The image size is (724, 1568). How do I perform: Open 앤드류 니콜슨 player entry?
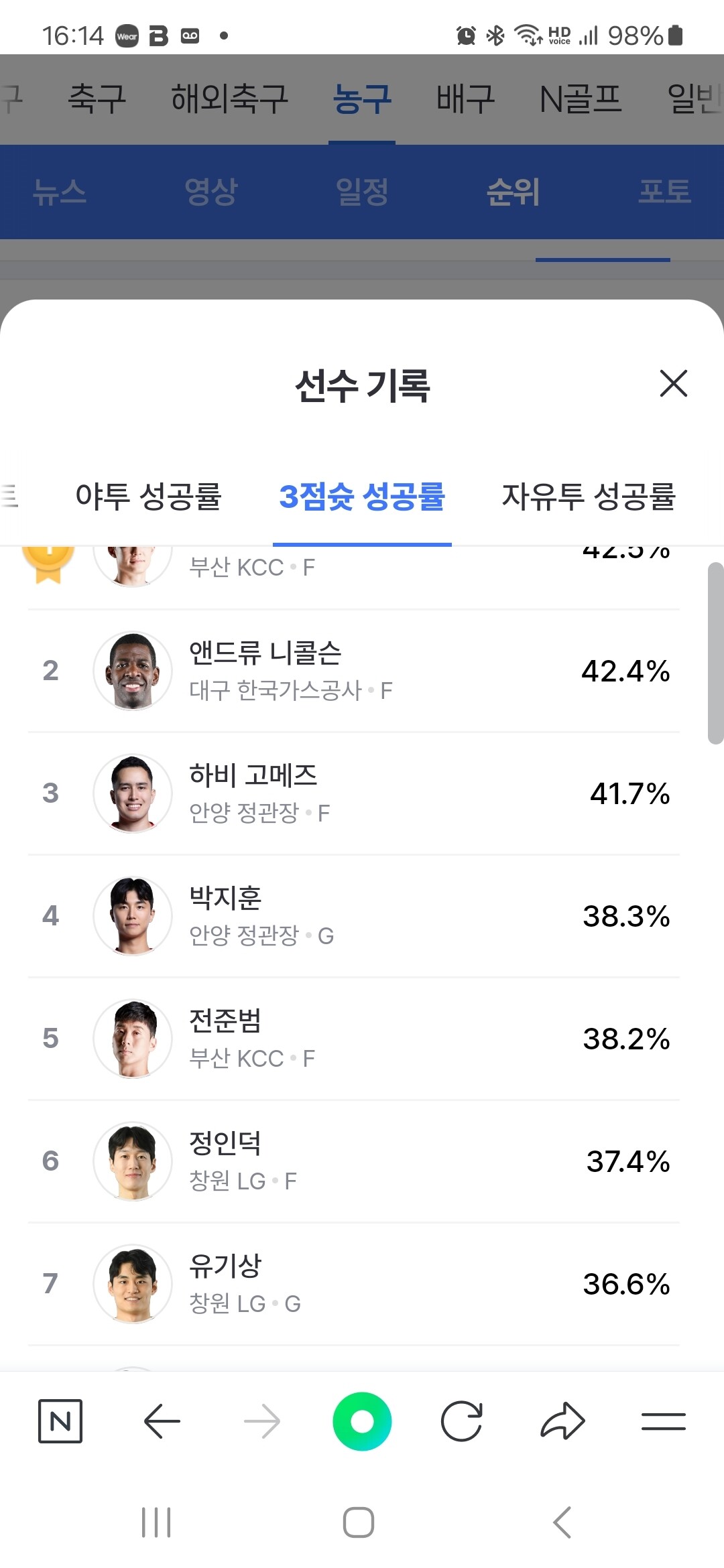pos(353,671)
